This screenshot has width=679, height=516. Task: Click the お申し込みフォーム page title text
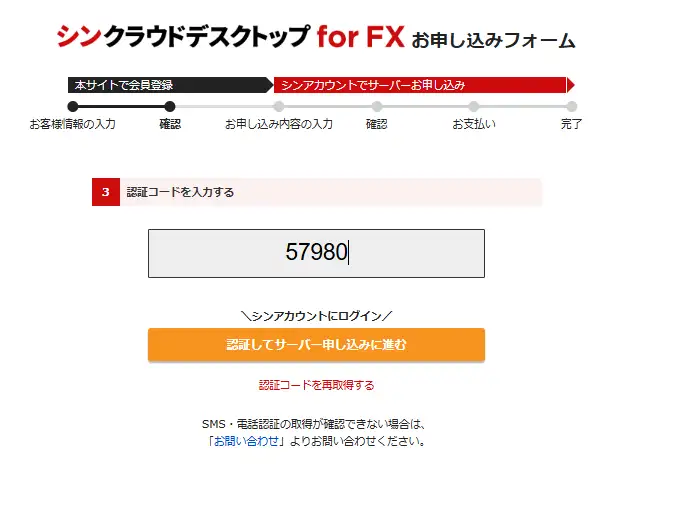(x=493, y=41)
